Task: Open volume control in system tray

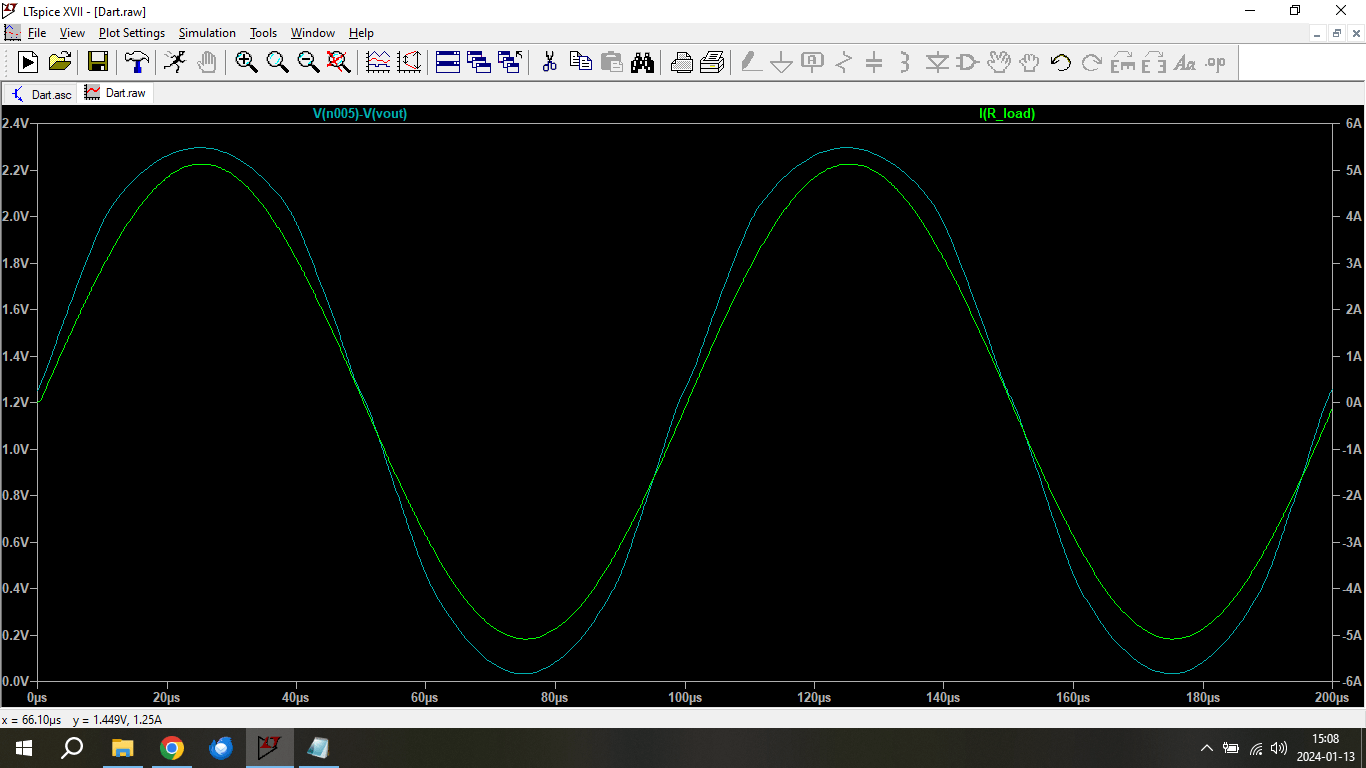Action: coord(1279,748)
